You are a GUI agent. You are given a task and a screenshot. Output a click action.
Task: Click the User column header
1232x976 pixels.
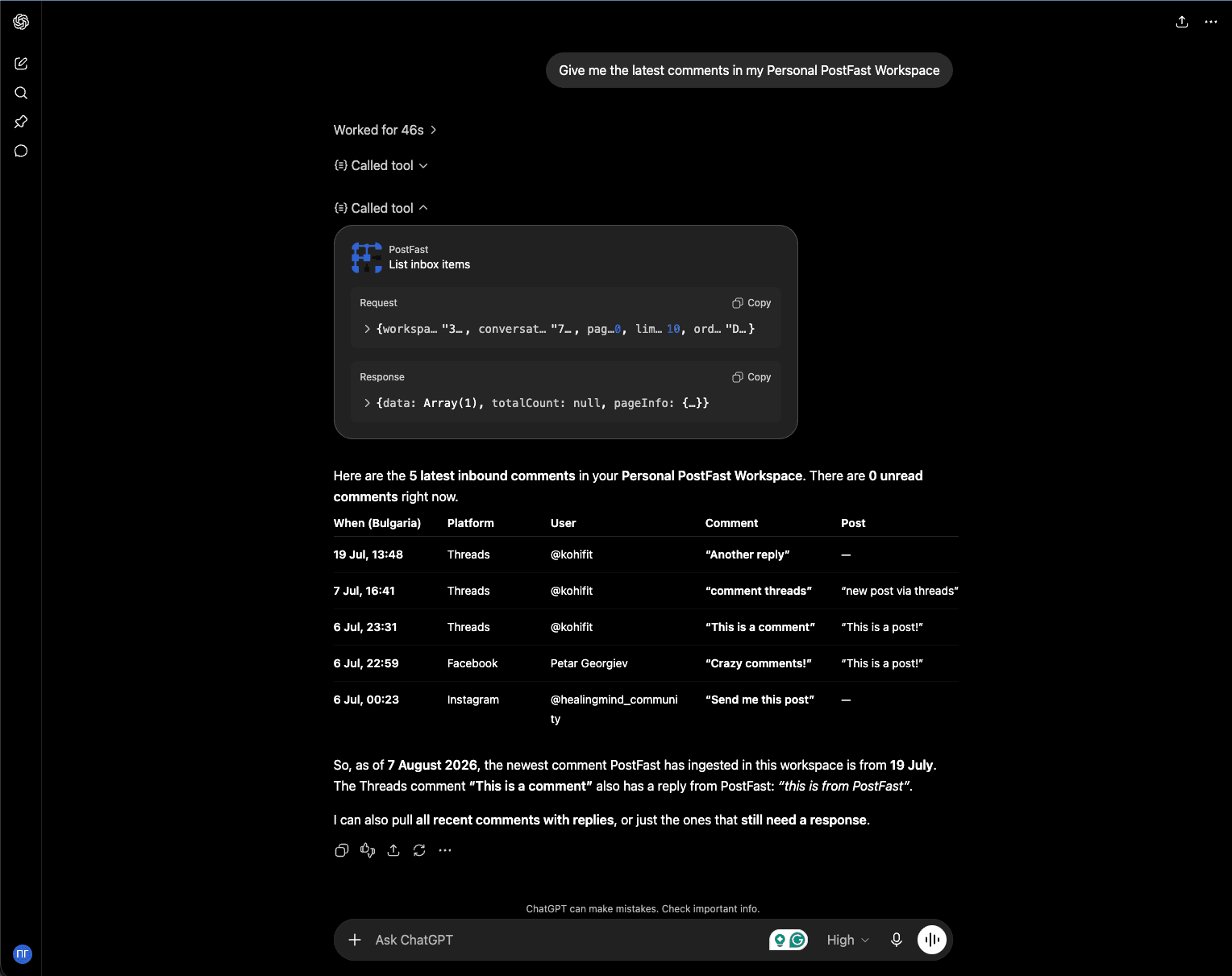(x=564, y=523)
